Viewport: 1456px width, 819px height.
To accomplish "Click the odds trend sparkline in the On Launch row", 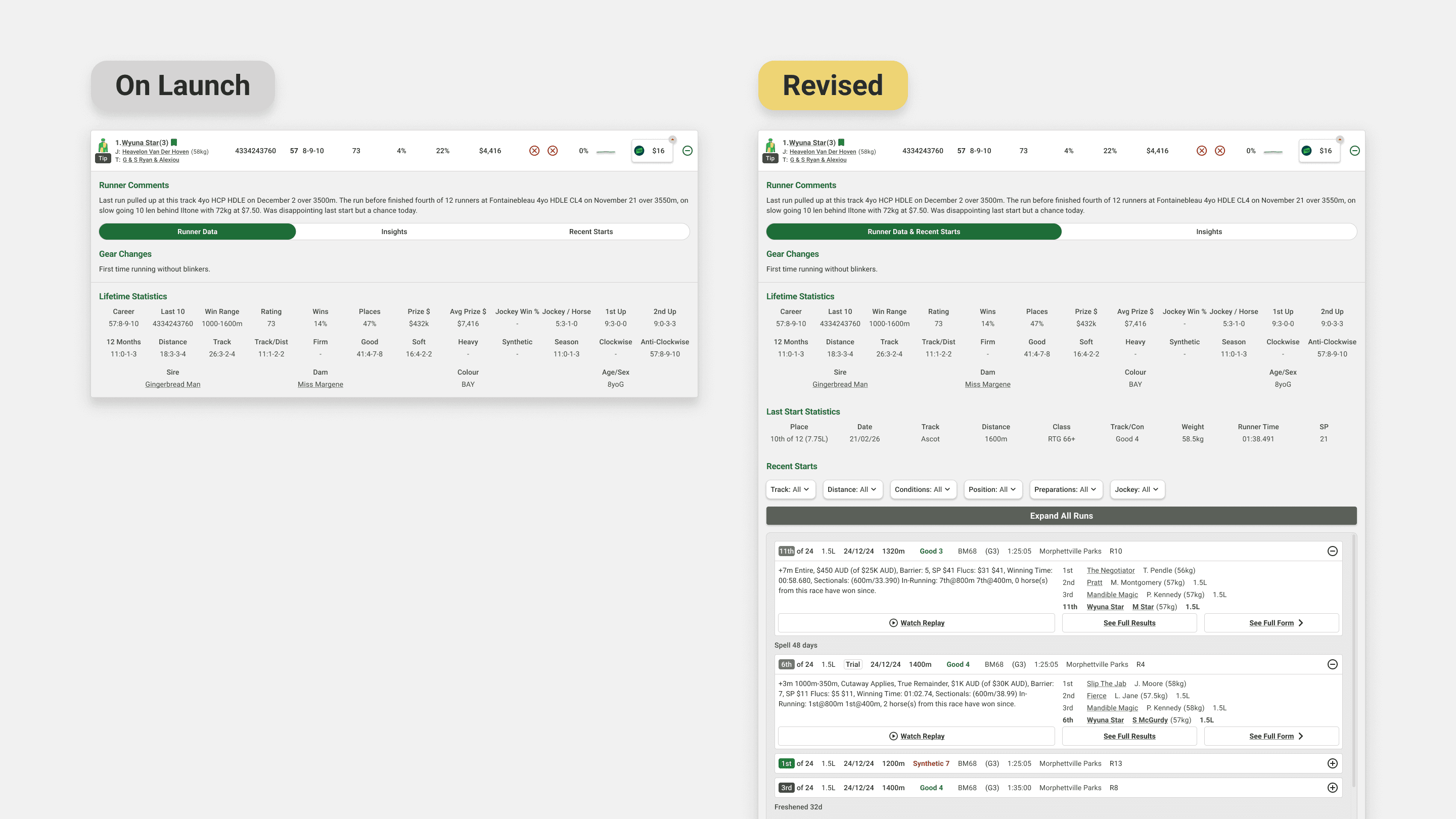I will [605, 152].
